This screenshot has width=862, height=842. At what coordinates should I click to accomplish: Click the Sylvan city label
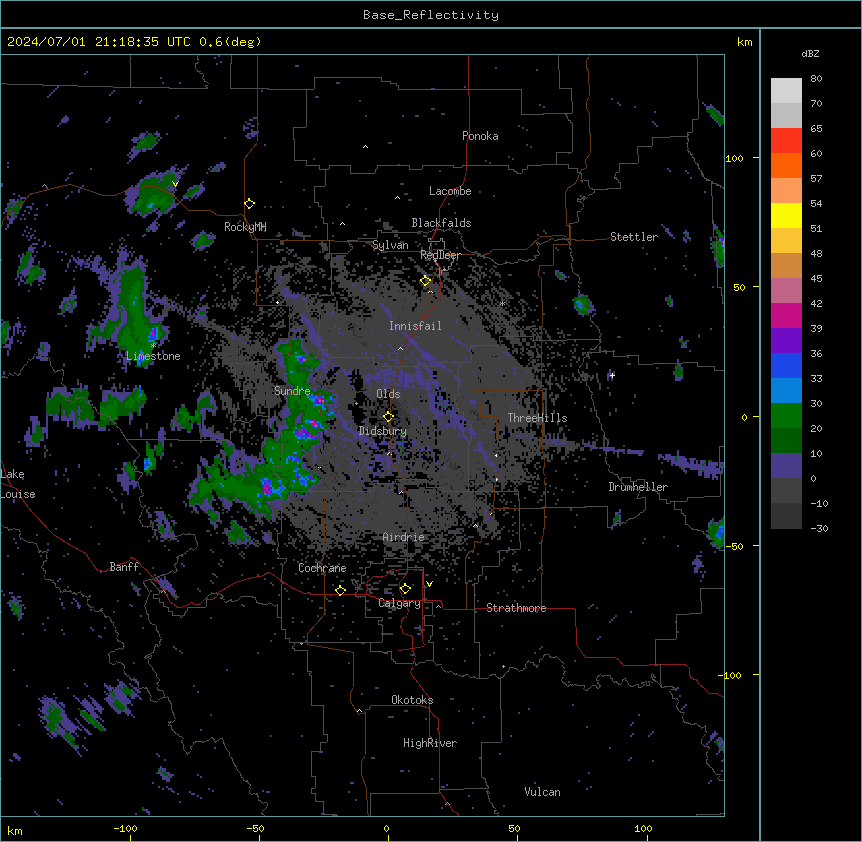pyautogui.click(x=390, y=245)
